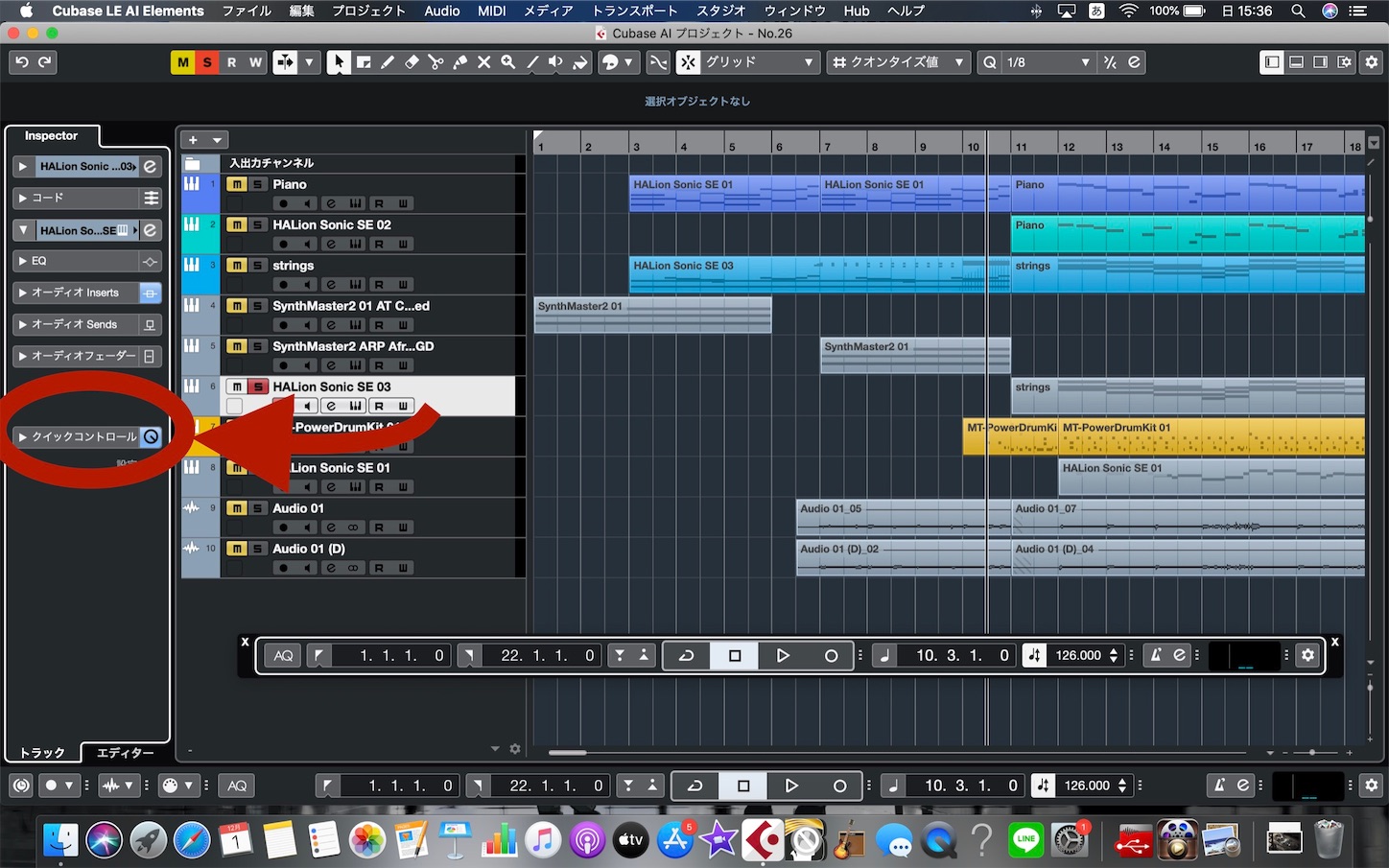This screenshot has width=1389, height=868.
Task: Select the Split scissors tool
Action: click(x=436, y=62)
